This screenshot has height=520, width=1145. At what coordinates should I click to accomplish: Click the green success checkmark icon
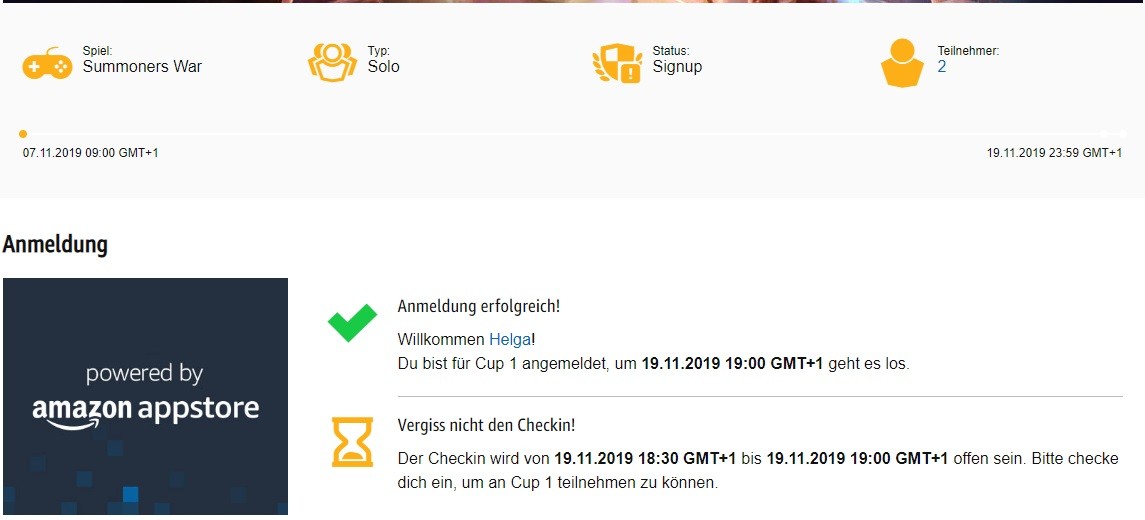(352, 323)
